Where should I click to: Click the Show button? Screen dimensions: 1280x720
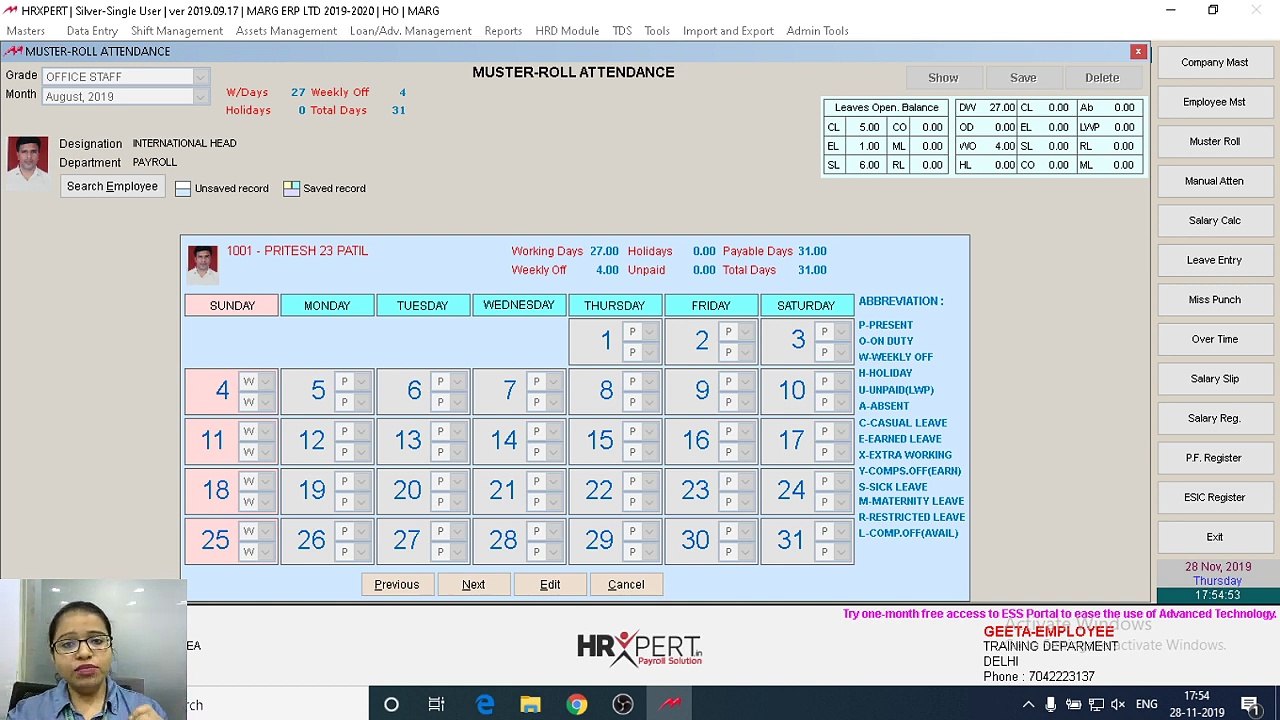point(943,78)
